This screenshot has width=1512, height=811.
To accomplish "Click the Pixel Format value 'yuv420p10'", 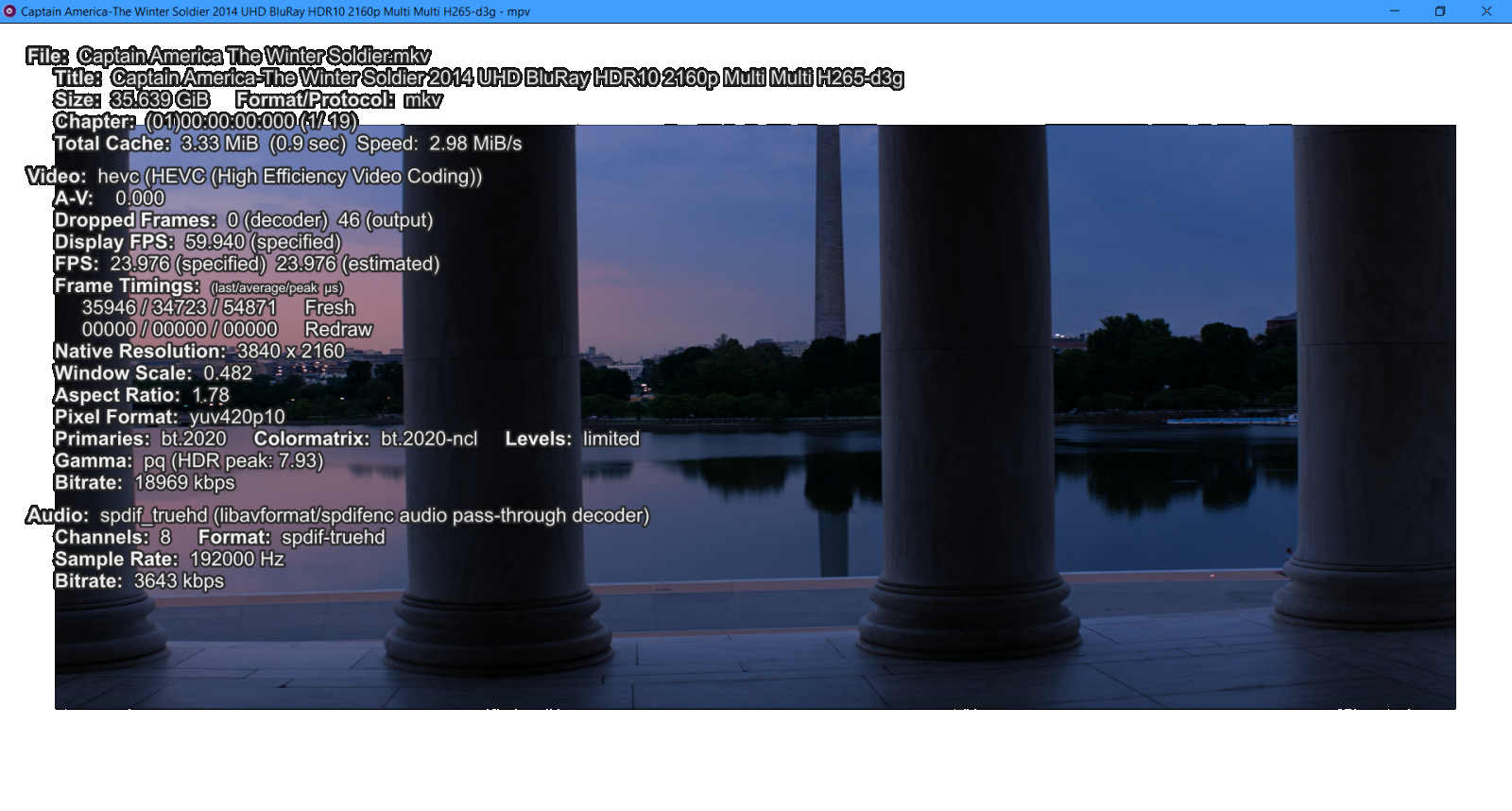I will point(237,417).
